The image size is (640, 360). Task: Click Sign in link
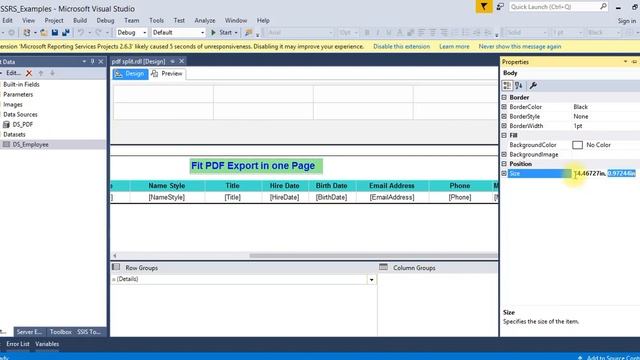(627, 21)
